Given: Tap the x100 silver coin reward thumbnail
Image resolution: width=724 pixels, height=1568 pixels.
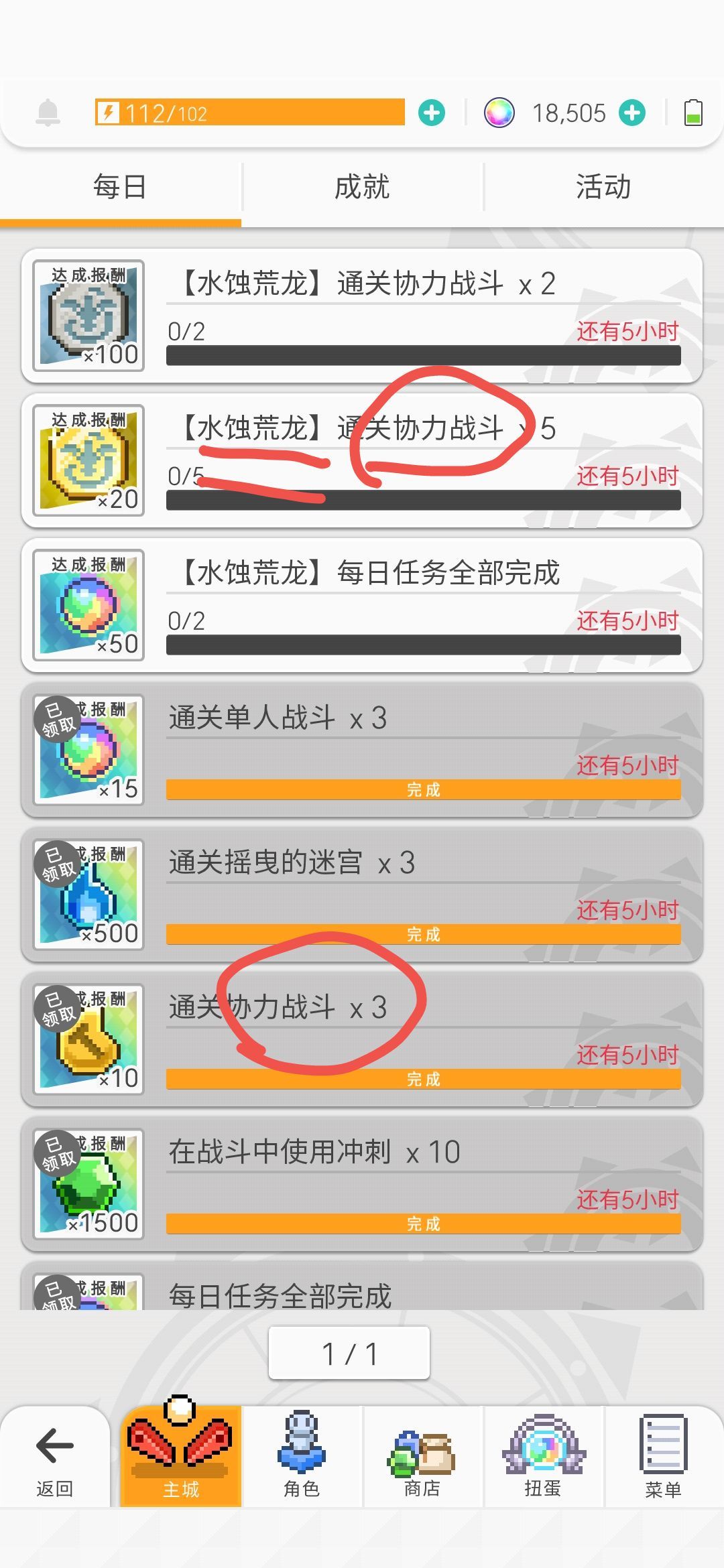Looking at the screenshot, I should 88,316.
